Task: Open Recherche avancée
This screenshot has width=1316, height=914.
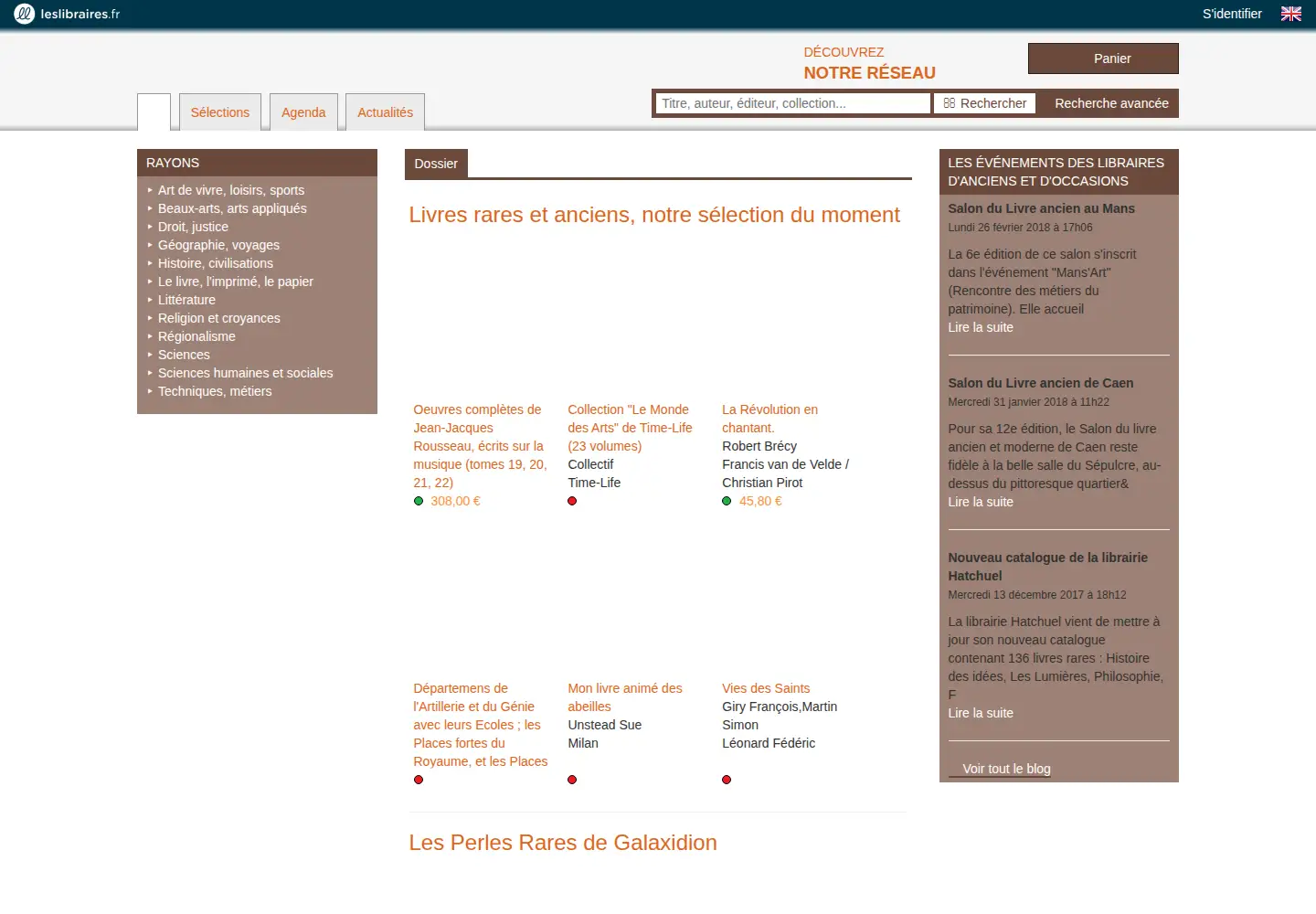Action: [1111, 103]
